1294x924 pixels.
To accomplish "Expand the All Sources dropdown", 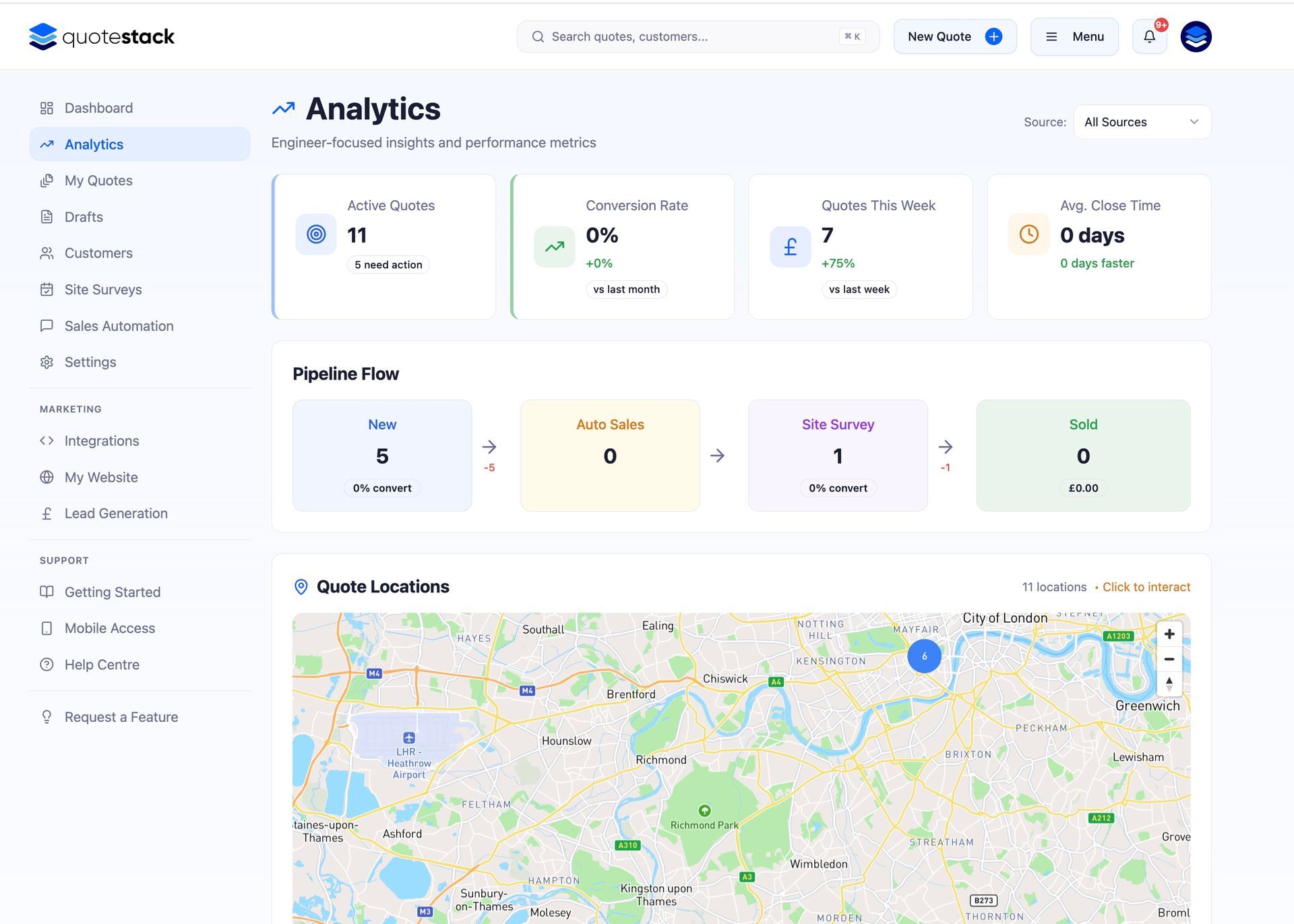I will coord(1142,122).
